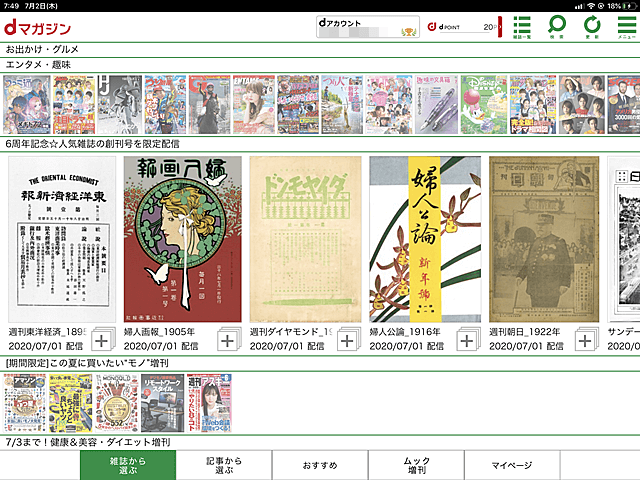This screenshot has width=640, height=480.
Task: Open the Disney magazine with Daisy Duck
Action: pyautogui.click(x=484, y=104)
